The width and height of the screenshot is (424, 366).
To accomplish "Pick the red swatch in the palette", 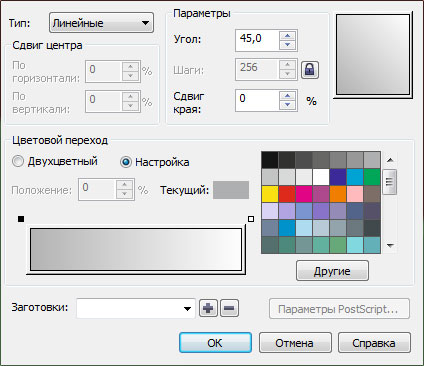I will pos(287,194).
